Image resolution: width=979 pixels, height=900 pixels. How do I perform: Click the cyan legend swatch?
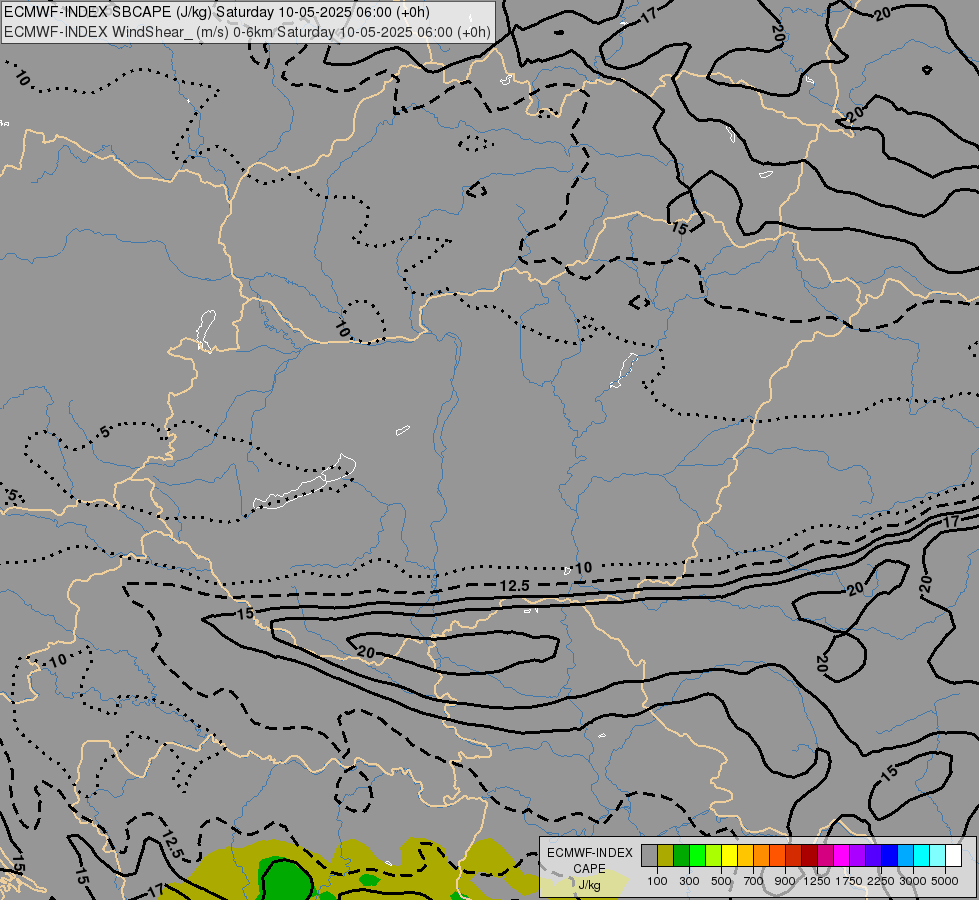click(922, 856)
